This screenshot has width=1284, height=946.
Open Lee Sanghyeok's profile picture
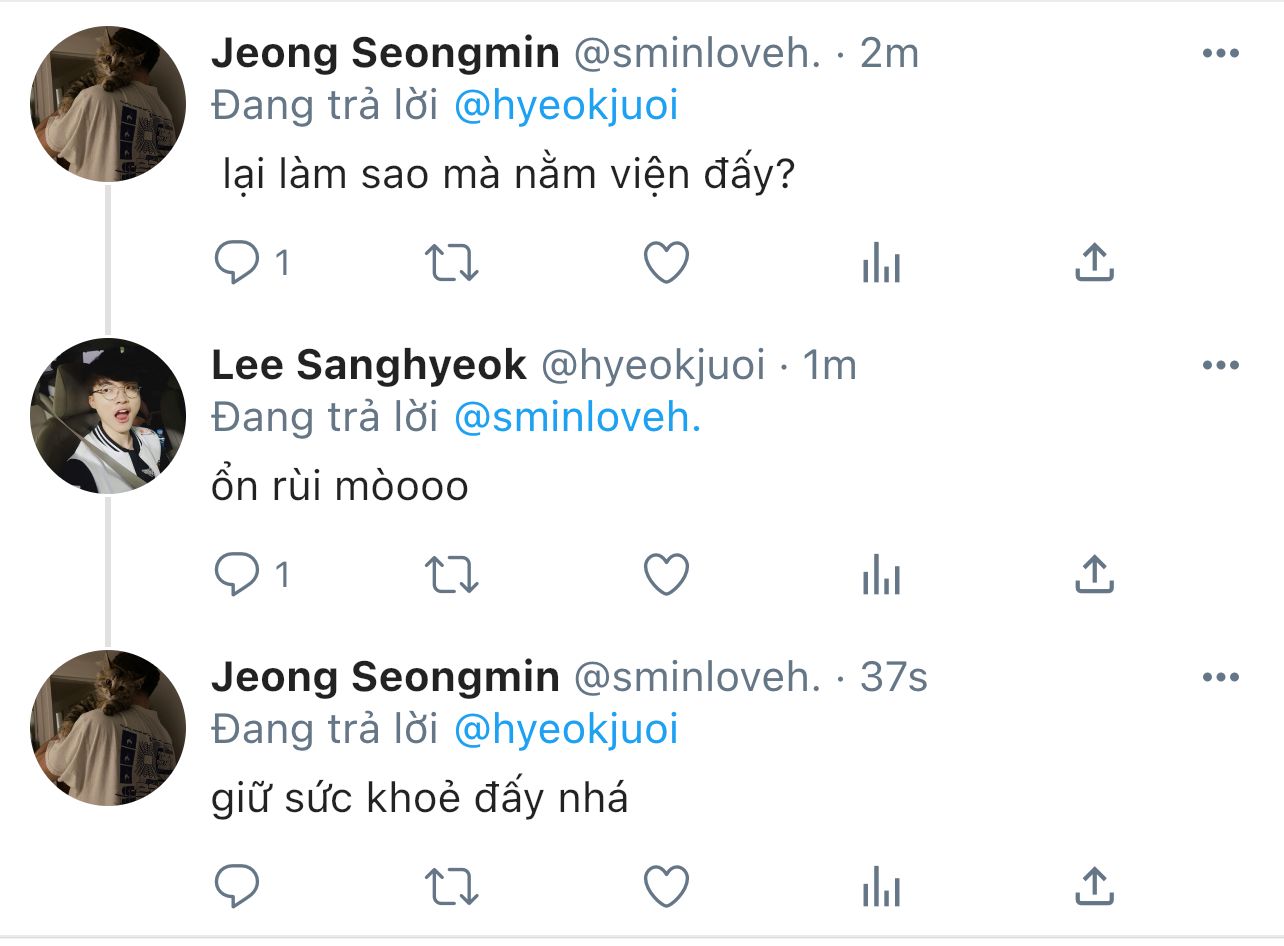tap(108, 416)
